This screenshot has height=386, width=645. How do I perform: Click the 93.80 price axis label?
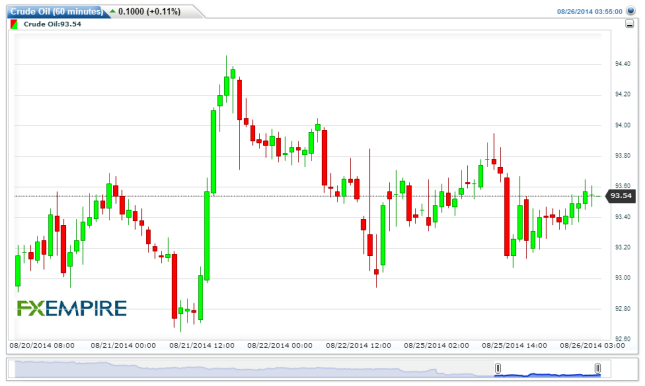(x=622, y=156)
